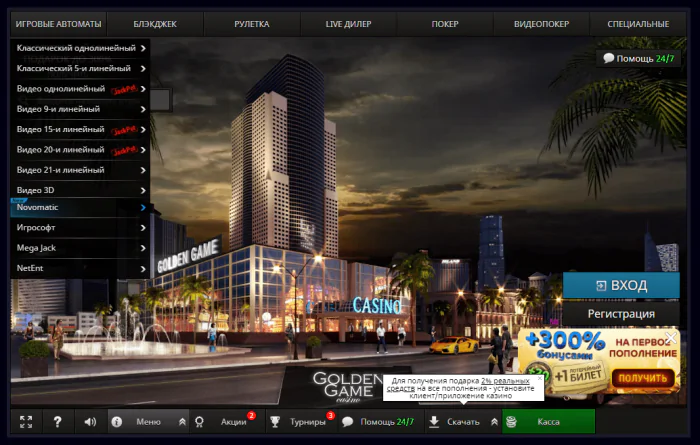Switch to РУЛЕТКА tab

click(x=252, y=24)
